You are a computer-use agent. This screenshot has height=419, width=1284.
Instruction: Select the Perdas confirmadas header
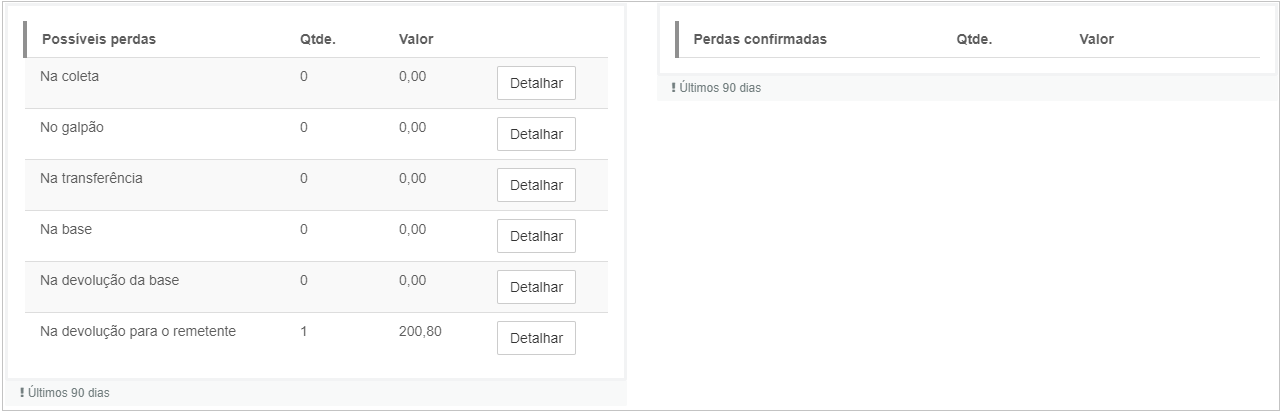click(760, 39)
